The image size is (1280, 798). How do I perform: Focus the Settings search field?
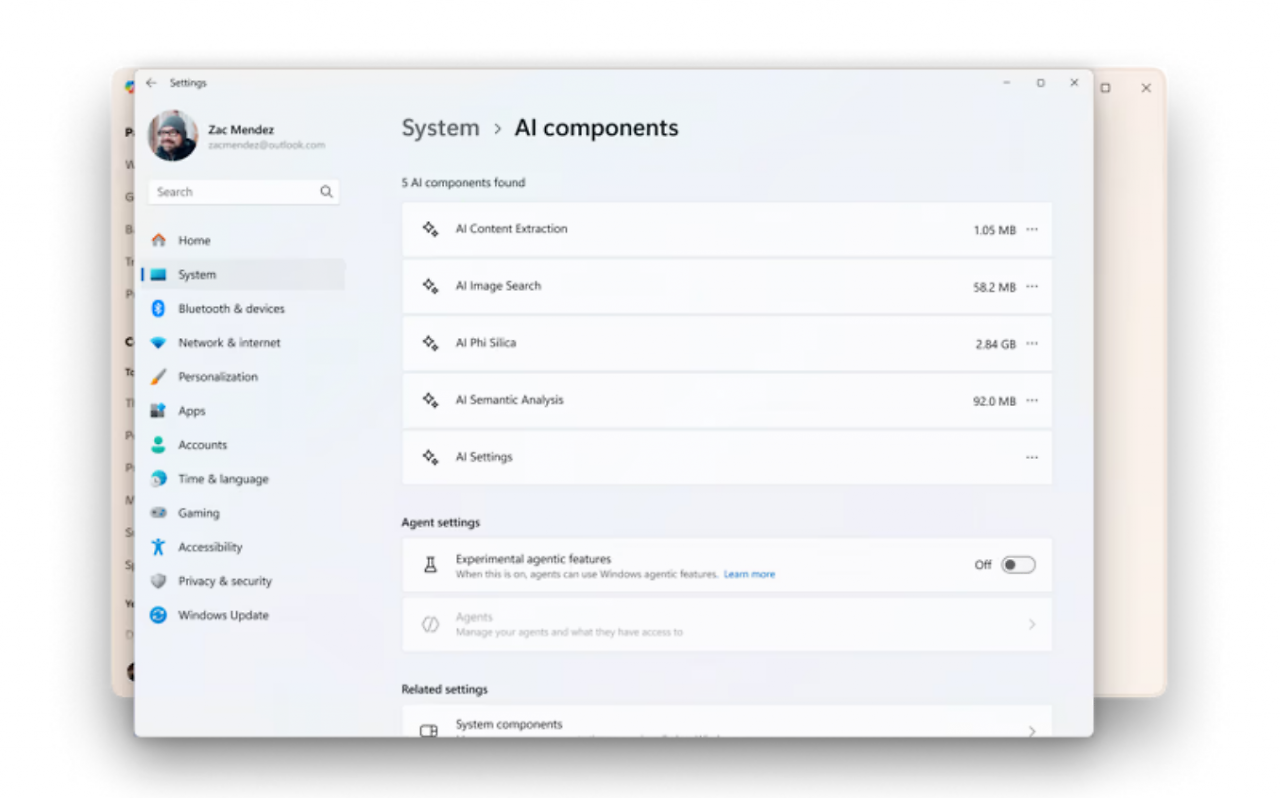244,192
